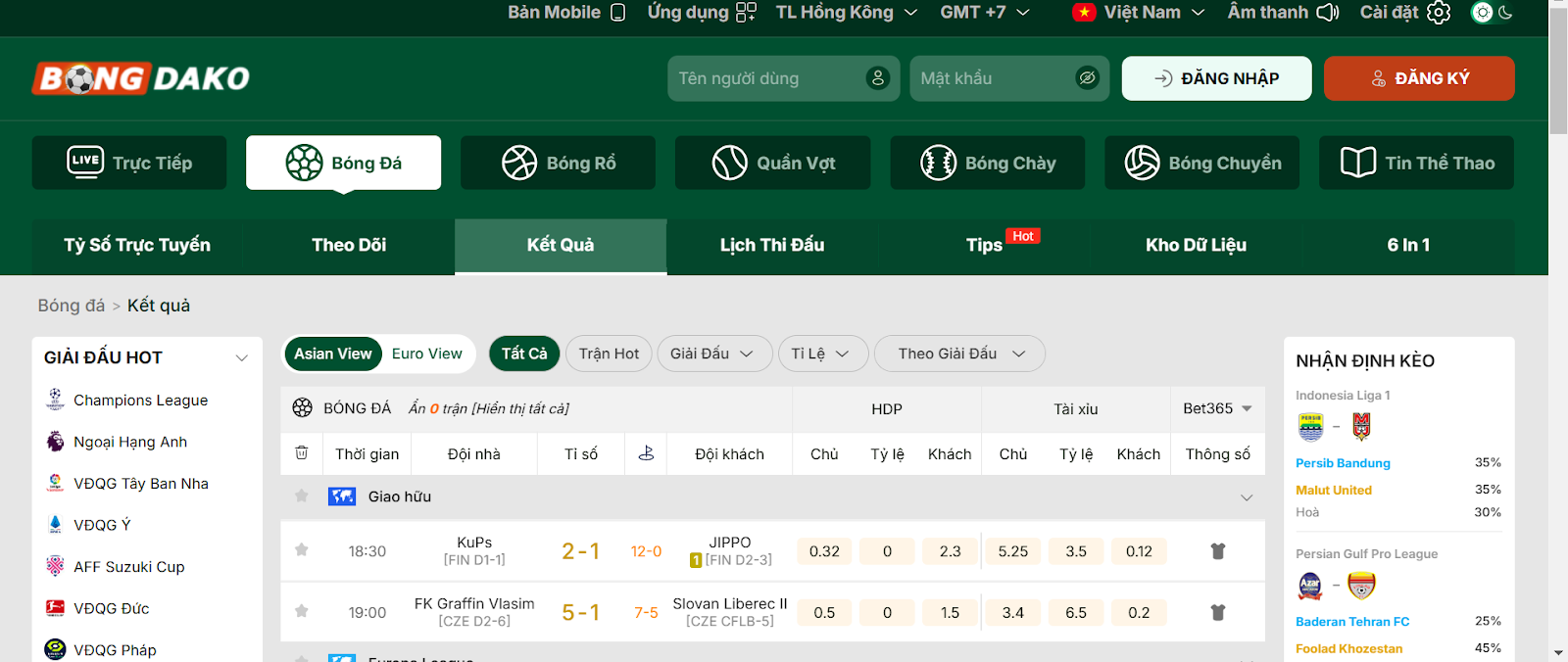This screenshot has height=662, width=1568.
Task: Click the Đăng Ký button
Action: (1419, 78)
